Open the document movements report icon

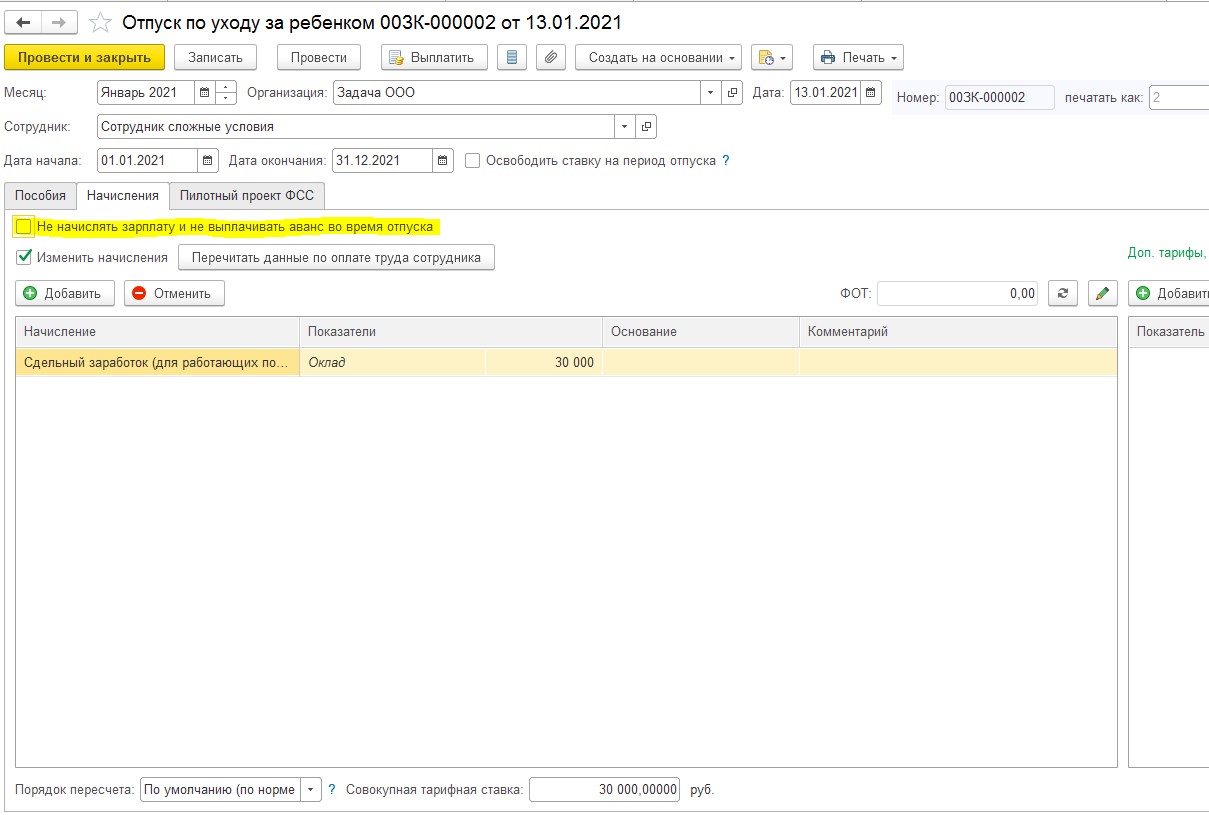pyautogui.click(x=512, y=57)
